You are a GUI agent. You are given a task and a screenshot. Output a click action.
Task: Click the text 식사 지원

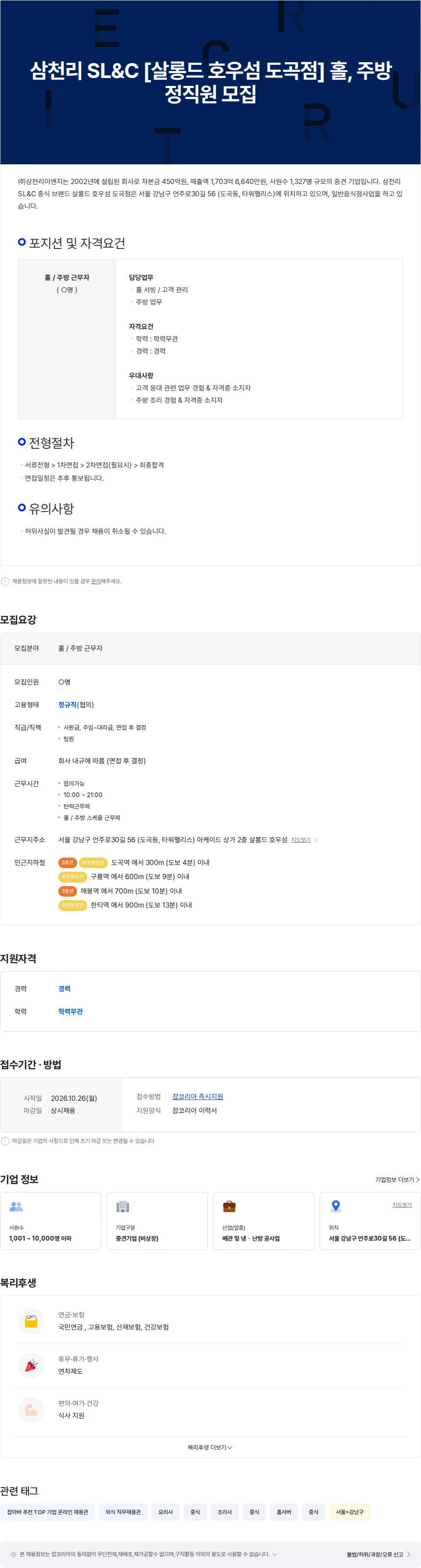(71, 1415)
